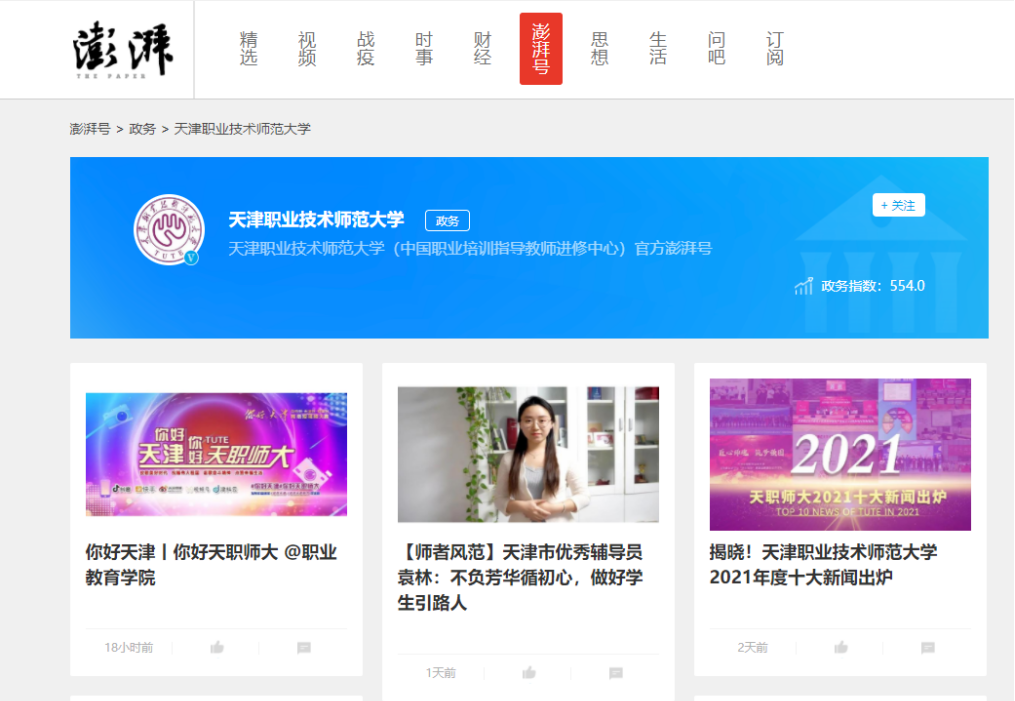This screenshot has width=1015, height=701.
Task: Like the 师者风范 article with thumbs-up
Action: coord(529,673)
